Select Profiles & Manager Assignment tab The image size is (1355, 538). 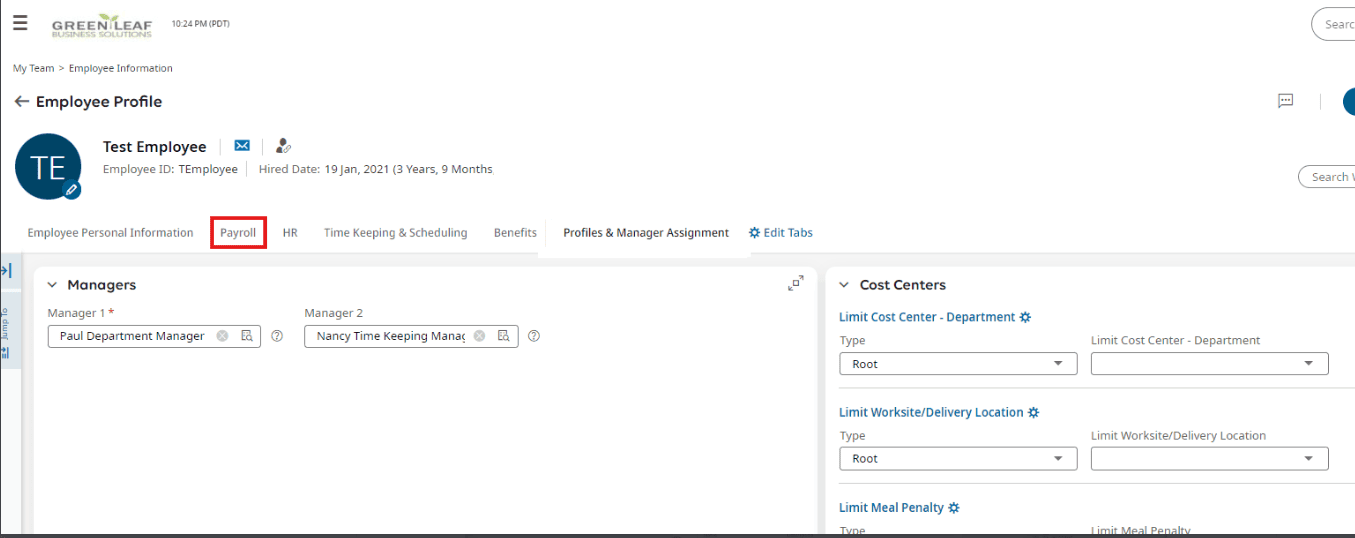pyautogui.click(x=646, y=233)
